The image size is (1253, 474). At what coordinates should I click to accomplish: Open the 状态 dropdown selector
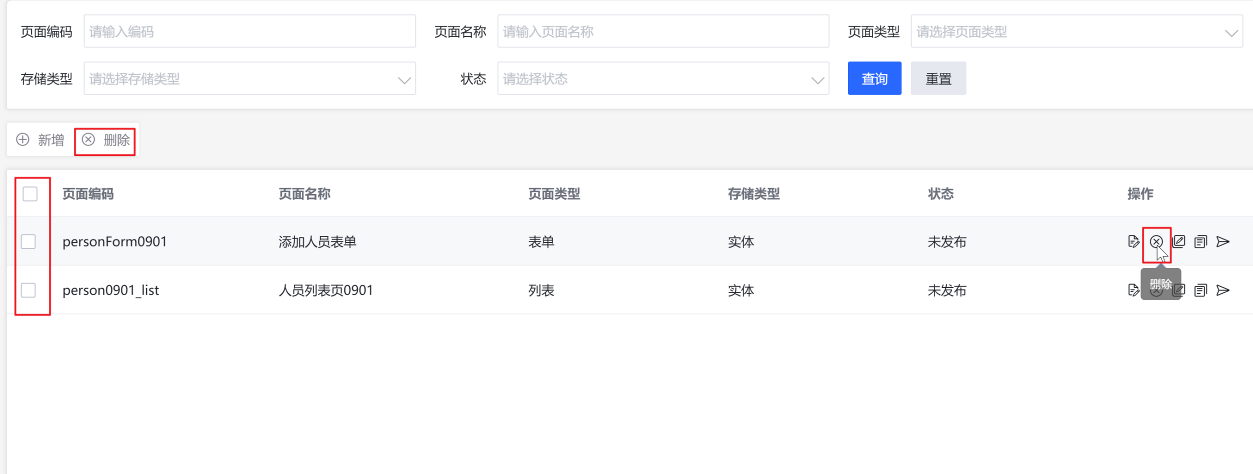pyautogui.click(x=662, y=79)
